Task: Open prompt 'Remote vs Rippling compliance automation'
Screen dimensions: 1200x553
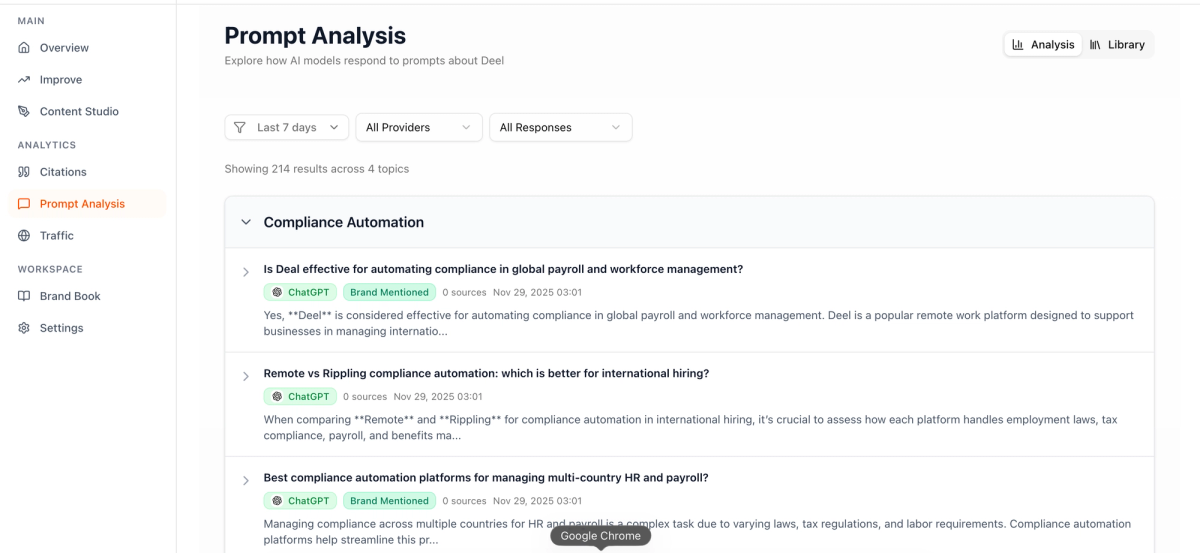Action: point(486,373)
